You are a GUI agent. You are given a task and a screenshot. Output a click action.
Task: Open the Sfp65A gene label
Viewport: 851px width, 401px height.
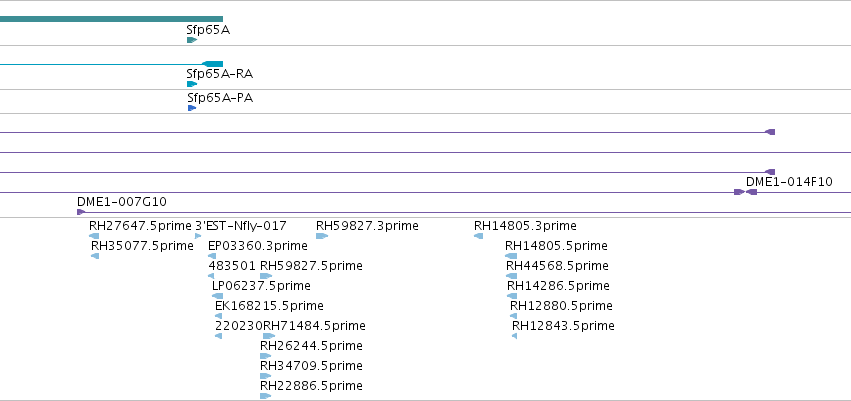click(208, 30)
